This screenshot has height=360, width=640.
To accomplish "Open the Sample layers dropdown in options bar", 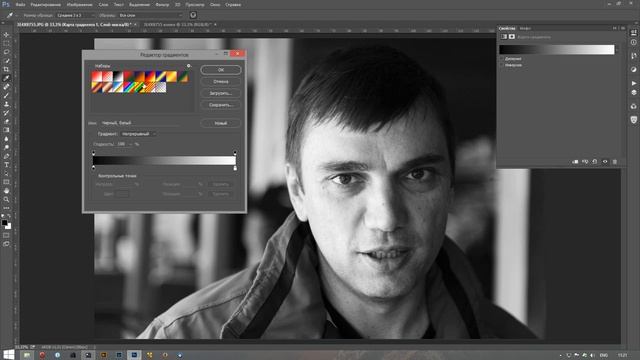I will tap(150, 15).
